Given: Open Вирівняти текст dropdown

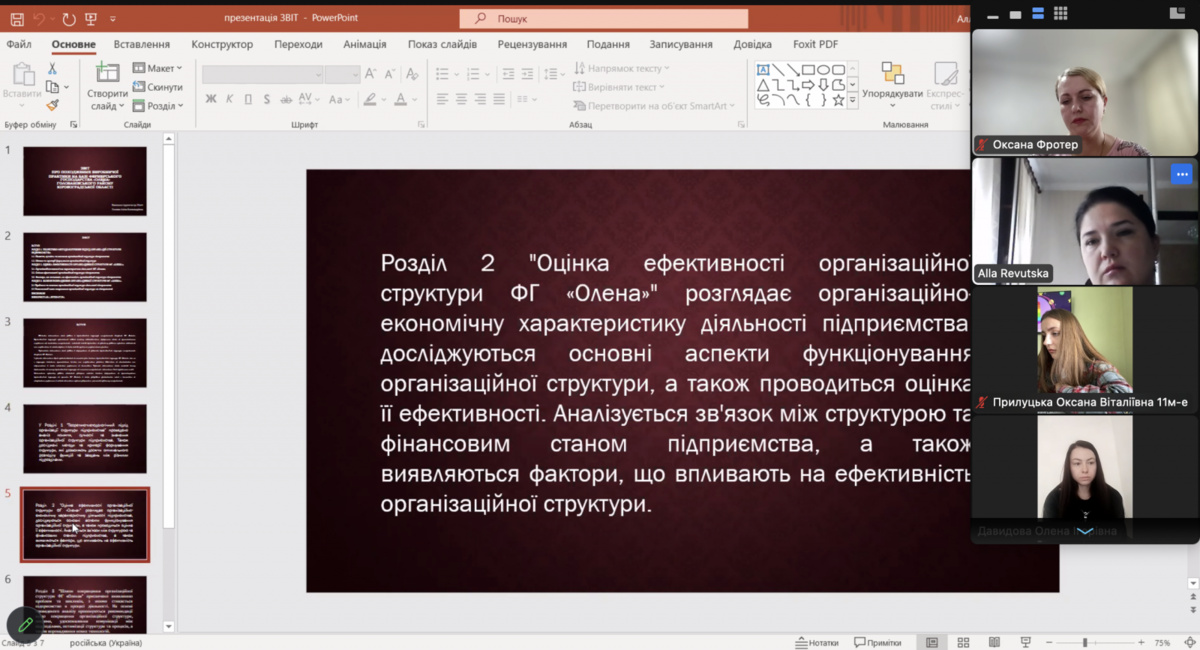Looking at the screenshot, I should 620,87.
